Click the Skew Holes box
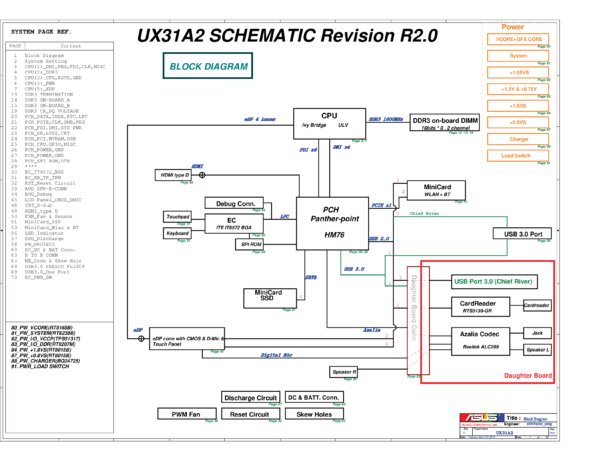The image size is (600, 464). pyautogui.click(x=314, y=414)
